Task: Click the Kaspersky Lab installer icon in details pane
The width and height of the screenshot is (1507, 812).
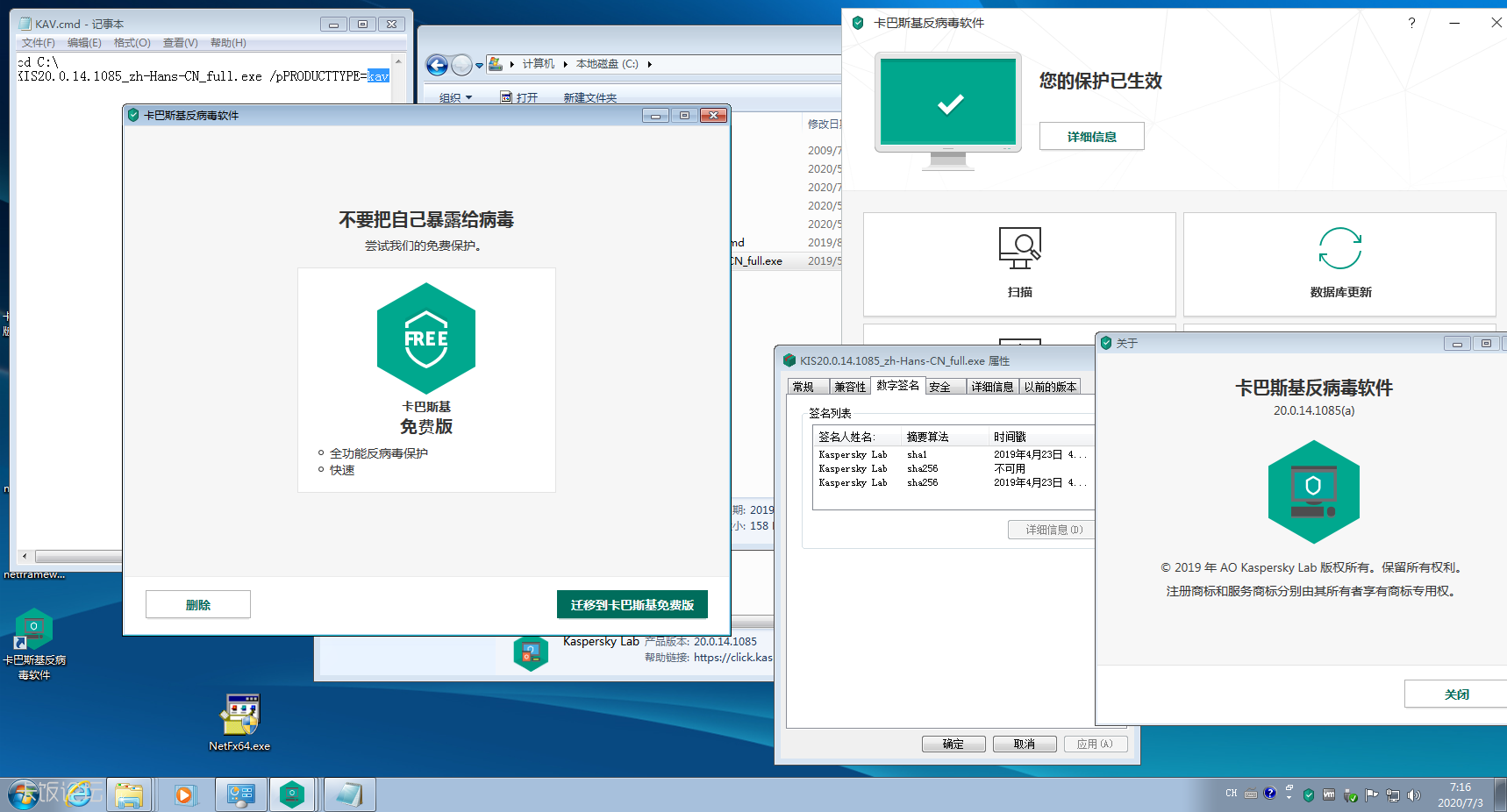Action: 530,653
